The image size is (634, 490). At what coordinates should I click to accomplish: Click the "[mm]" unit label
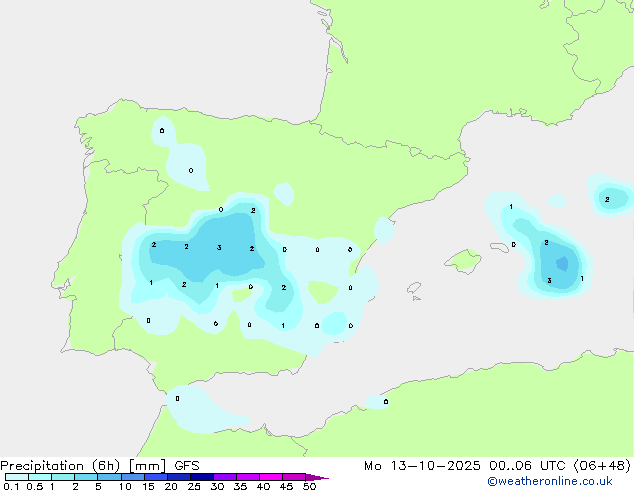coord(147,466)
